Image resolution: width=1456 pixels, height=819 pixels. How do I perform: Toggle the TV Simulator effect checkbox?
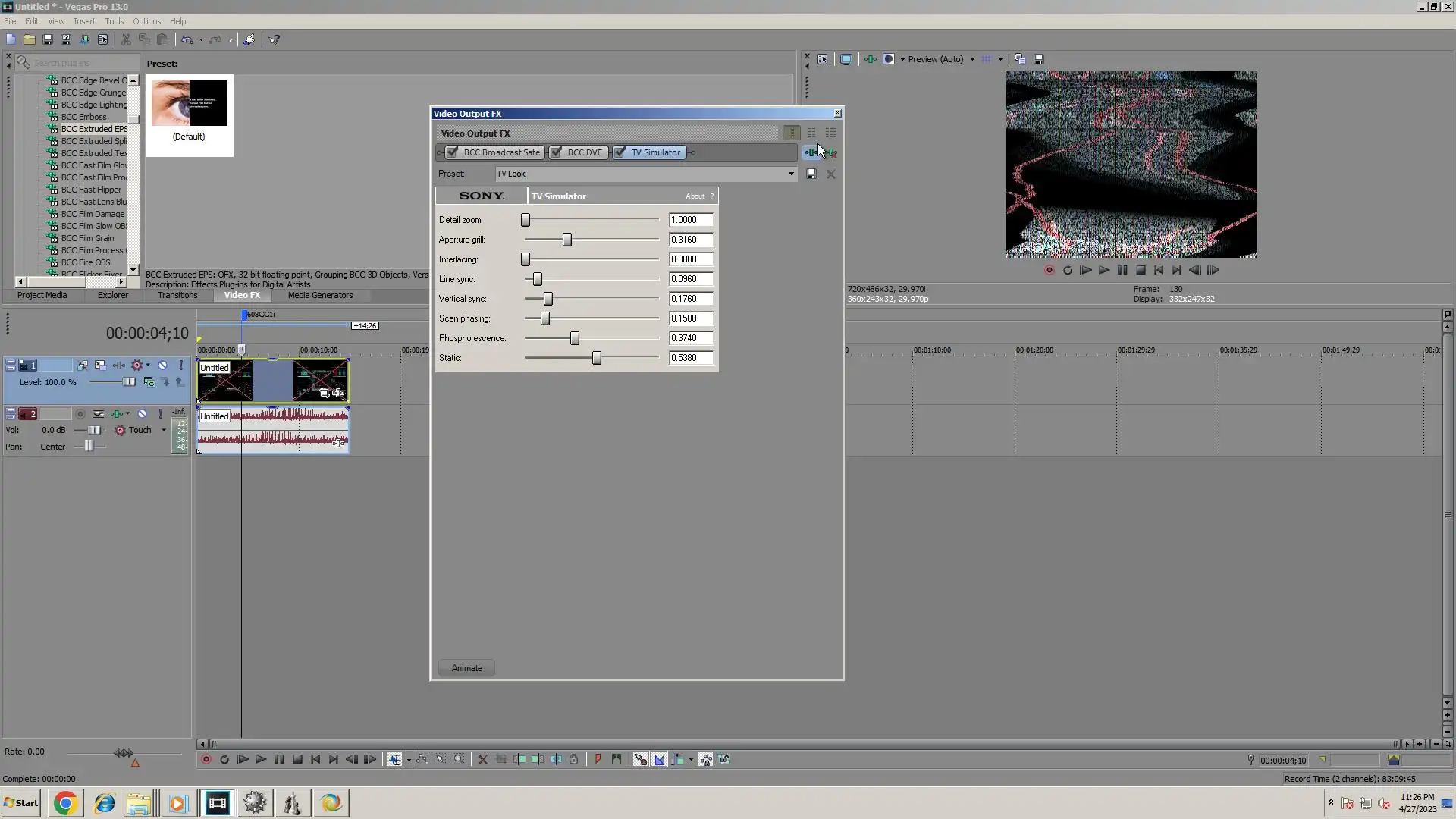[620, 152]
